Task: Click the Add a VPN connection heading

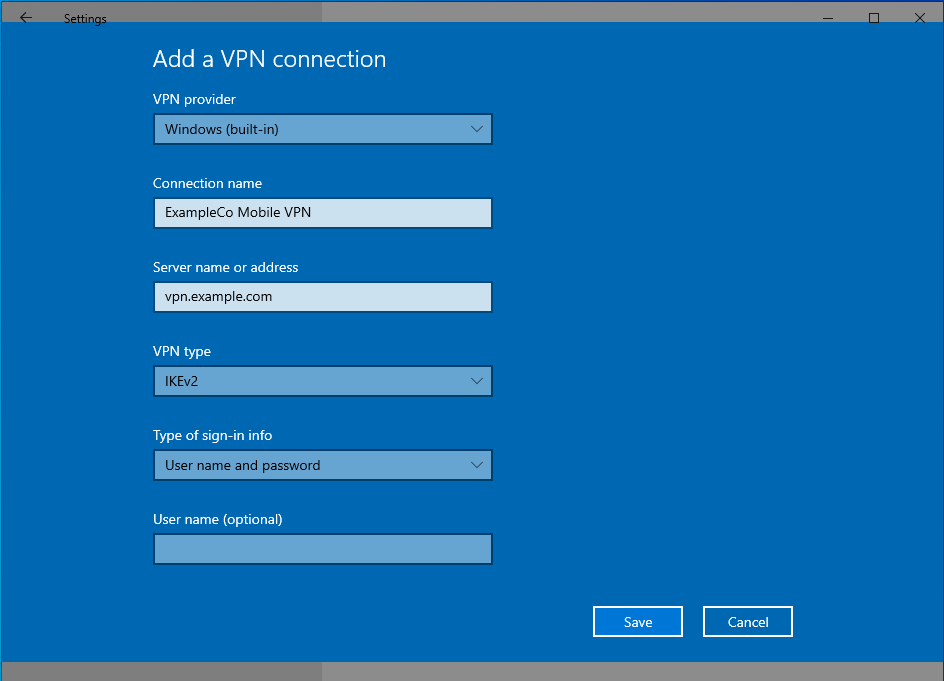Action: tap(269, 59)
